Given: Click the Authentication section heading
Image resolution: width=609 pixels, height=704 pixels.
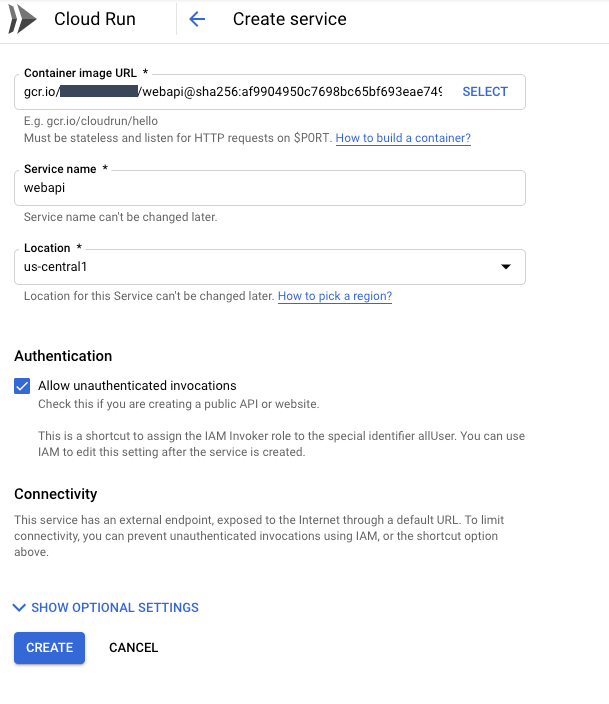Looking at the screenshot, I should (63, 356).
